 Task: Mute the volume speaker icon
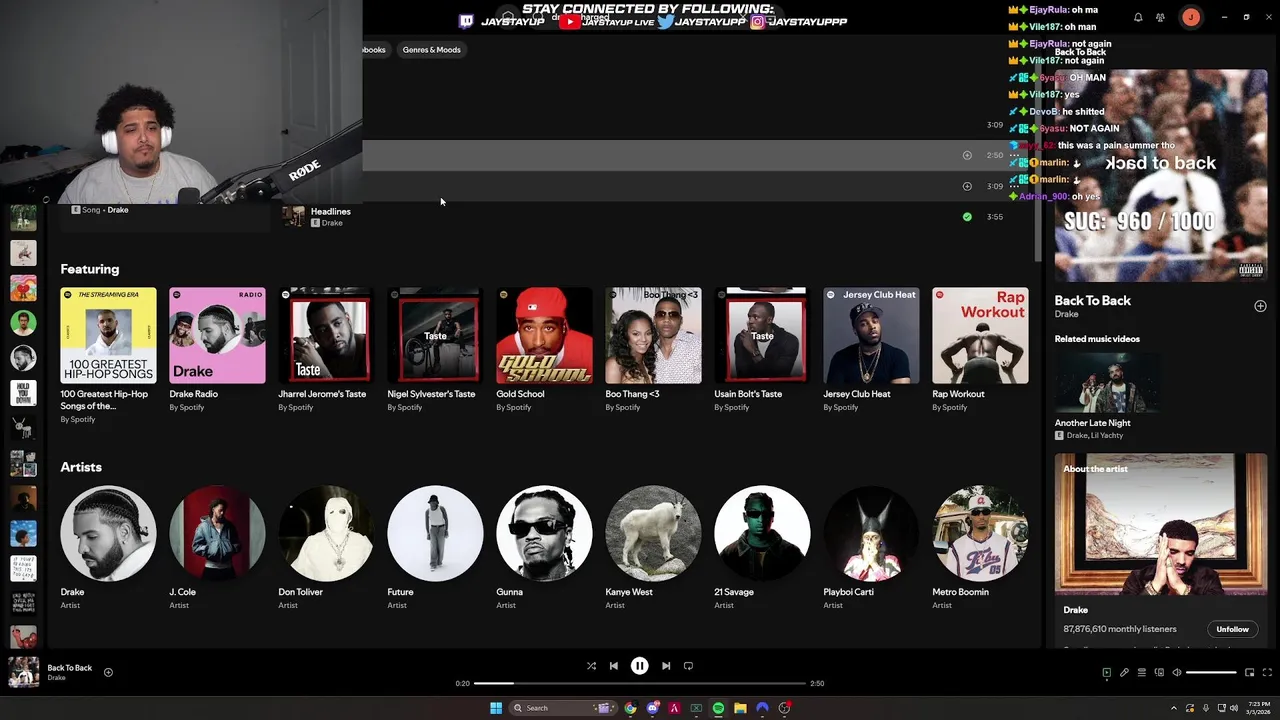(1177, 673)
